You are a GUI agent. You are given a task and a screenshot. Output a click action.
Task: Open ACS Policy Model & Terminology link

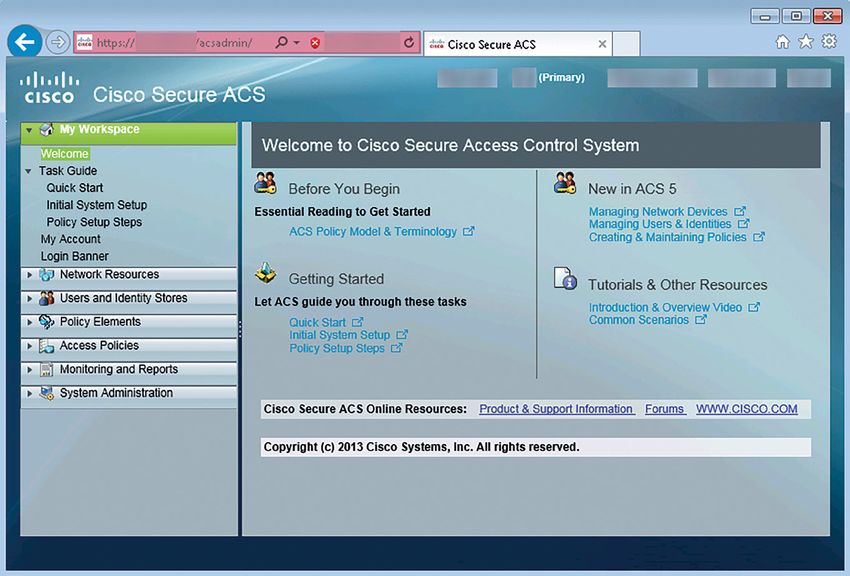373,231
